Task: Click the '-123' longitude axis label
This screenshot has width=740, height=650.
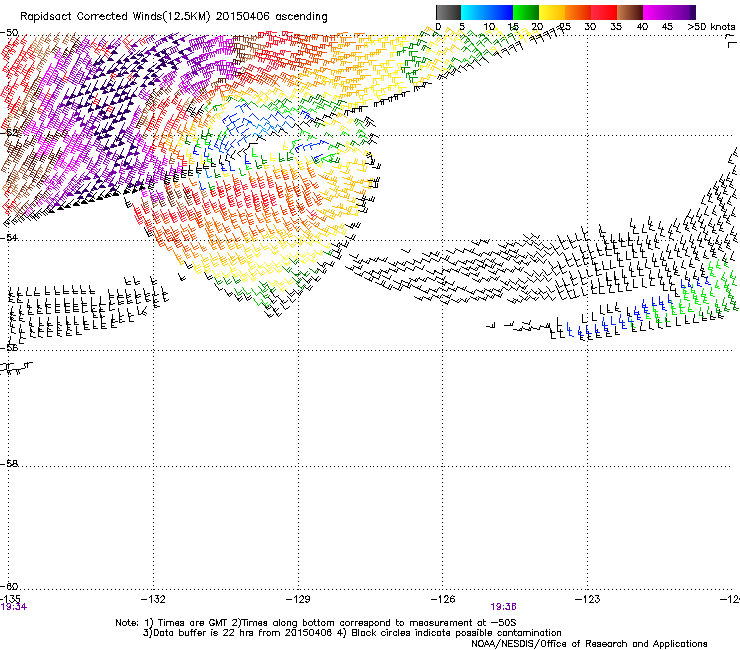Action: coord(588,599)
